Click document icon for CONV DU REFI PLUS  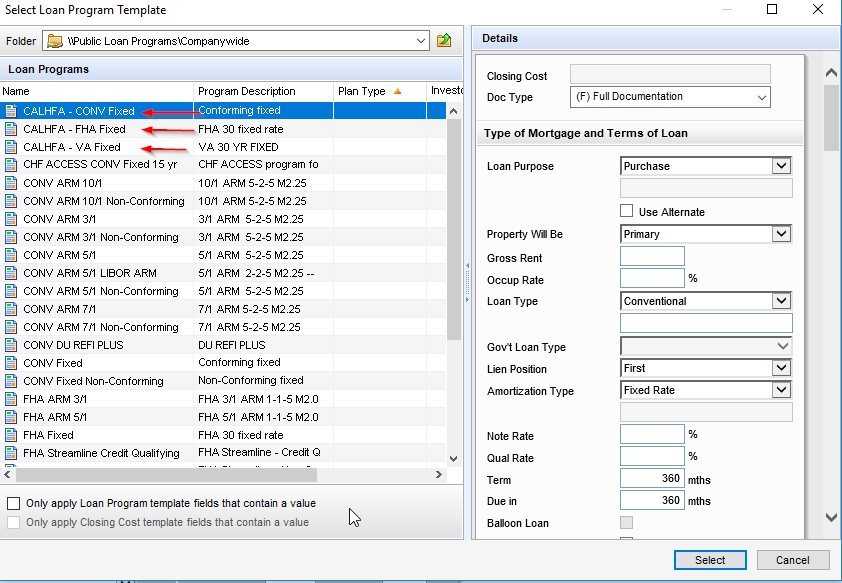click(x=11, y=345)
